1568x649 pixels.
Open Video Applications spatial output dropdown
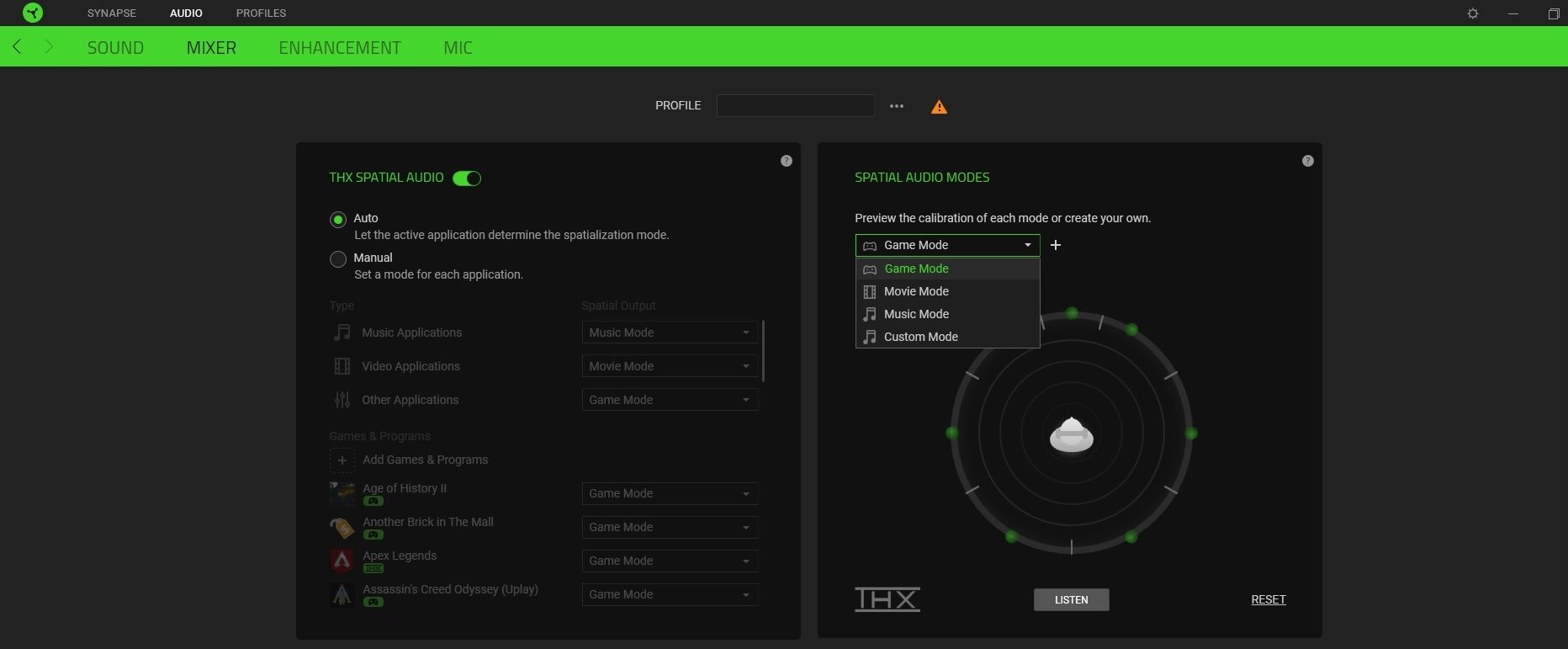tap(670, 366)
